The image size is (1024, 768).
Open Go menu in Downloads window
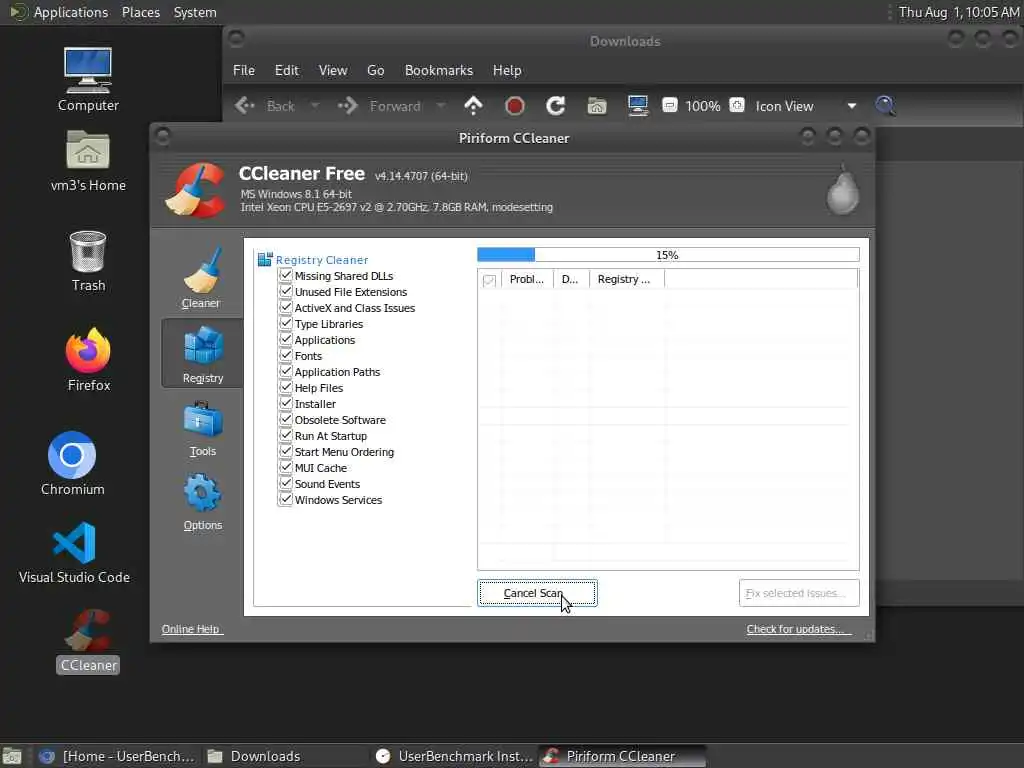click(376, 71)
